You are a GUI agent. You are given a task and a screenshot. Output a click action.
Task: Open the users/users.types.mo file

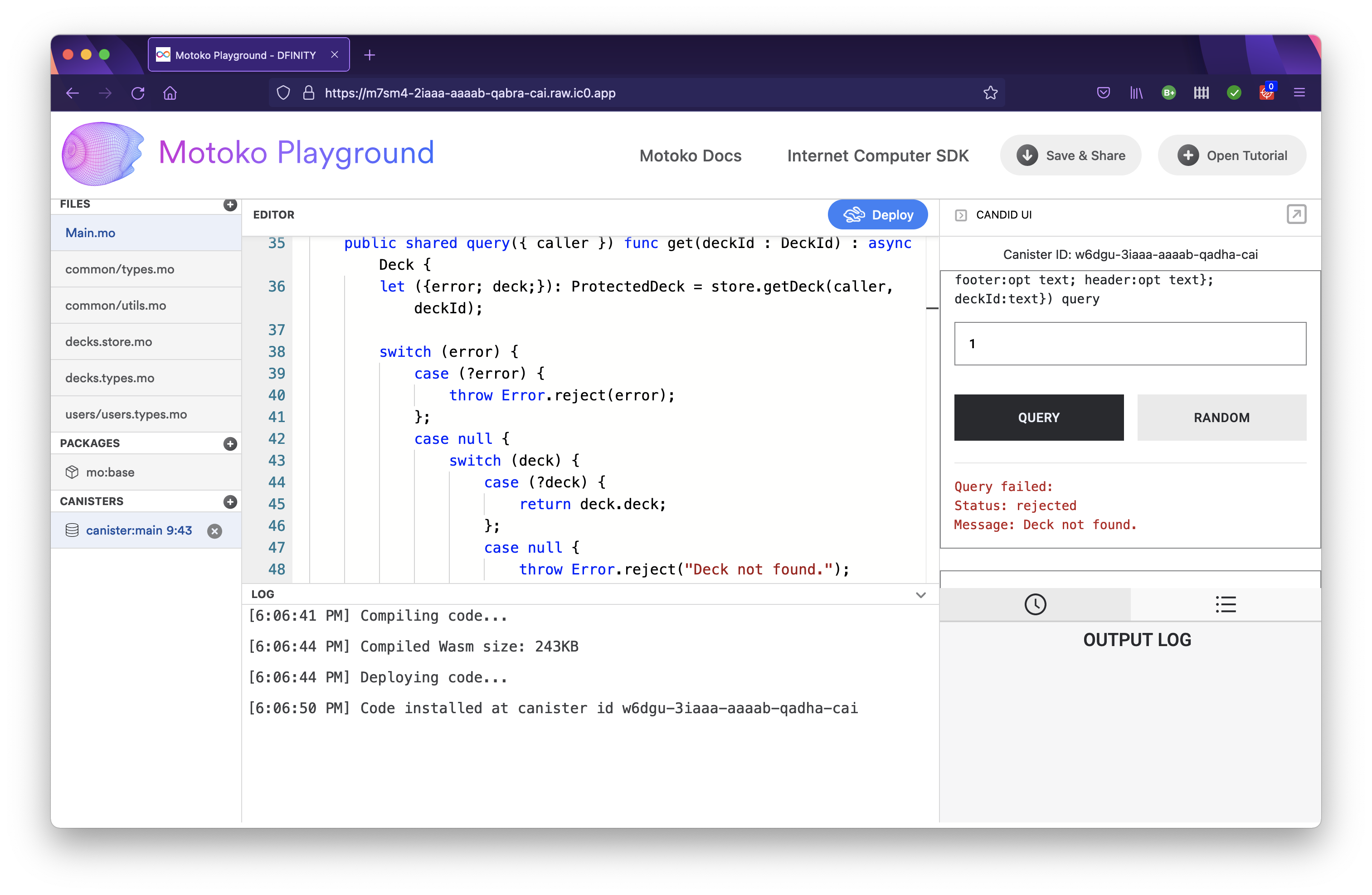click(x=126, y=414)
